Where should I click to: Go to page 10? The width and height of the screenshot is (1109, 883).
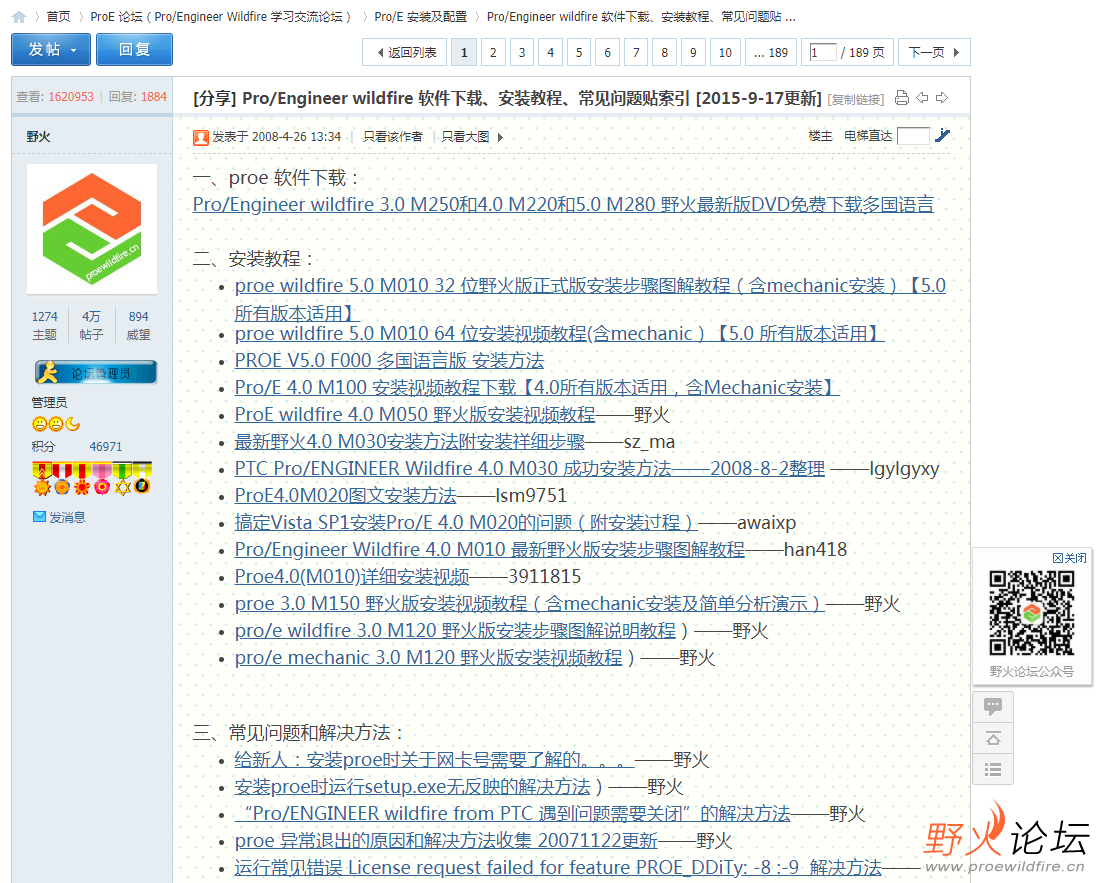click(x=725, y=52)
